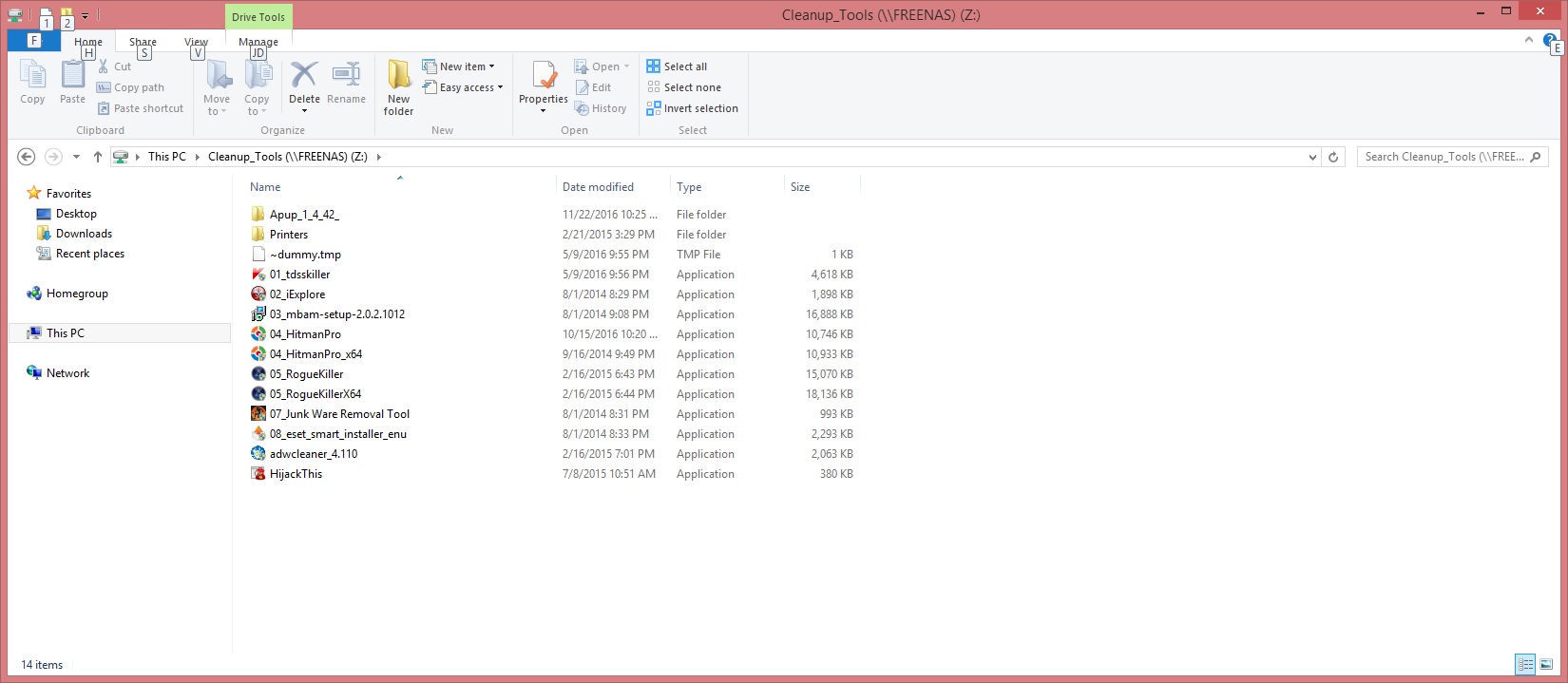Image resolution: width=1568 pixels, height=683 pixels.
Task: Expand the Open dropdown in ribbon
Action: coord(602,66)
